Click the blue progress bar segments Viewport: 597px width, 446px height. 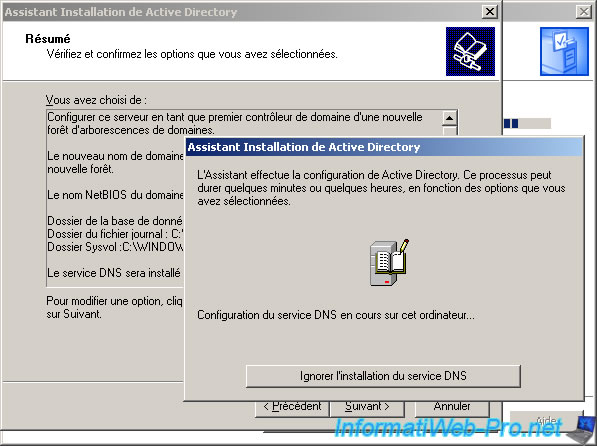(x=511, y=123)
